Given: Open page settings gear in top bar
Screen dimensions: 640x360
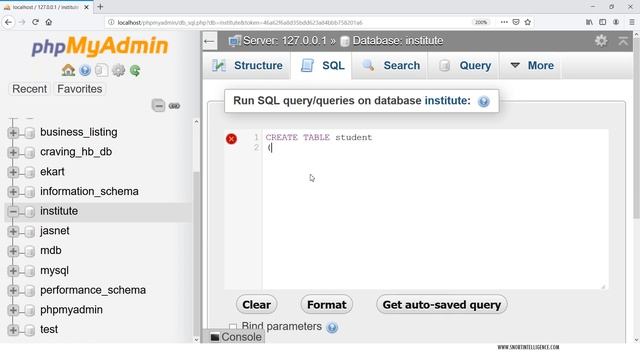Looking at the screenshot, I should click(601, 41).
